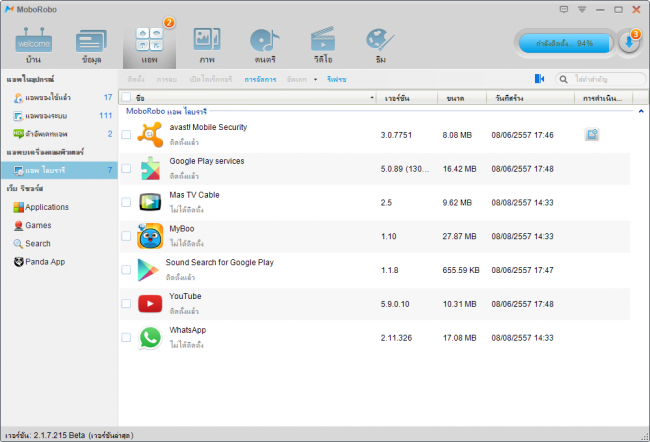This screenshot has height=442, width=650.
Task: Click the installing 94% progress button
Action: [564, 43]
